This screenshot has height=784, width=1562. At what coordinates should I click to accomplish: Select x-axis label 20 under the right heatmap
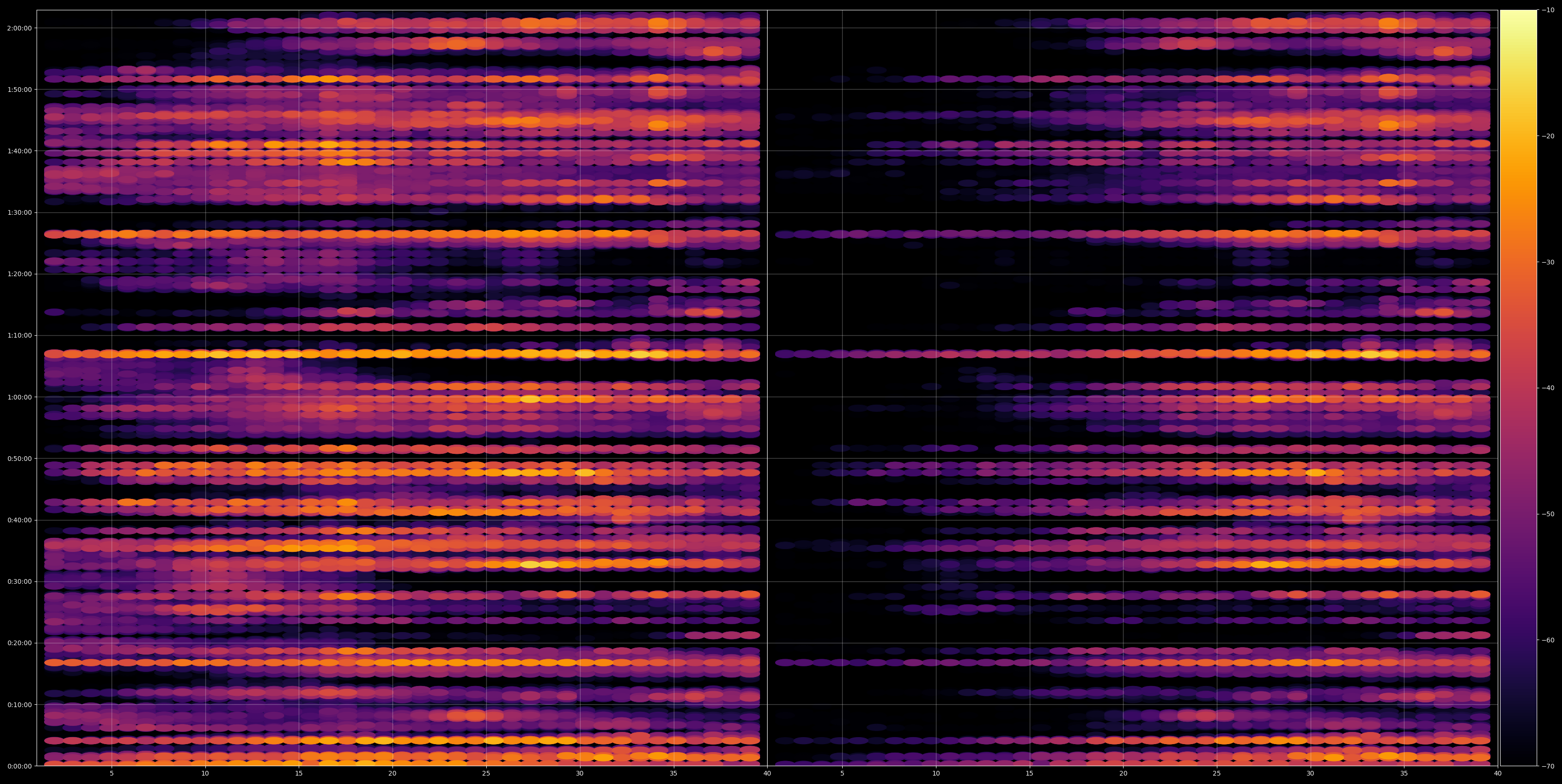point(1123,774)
